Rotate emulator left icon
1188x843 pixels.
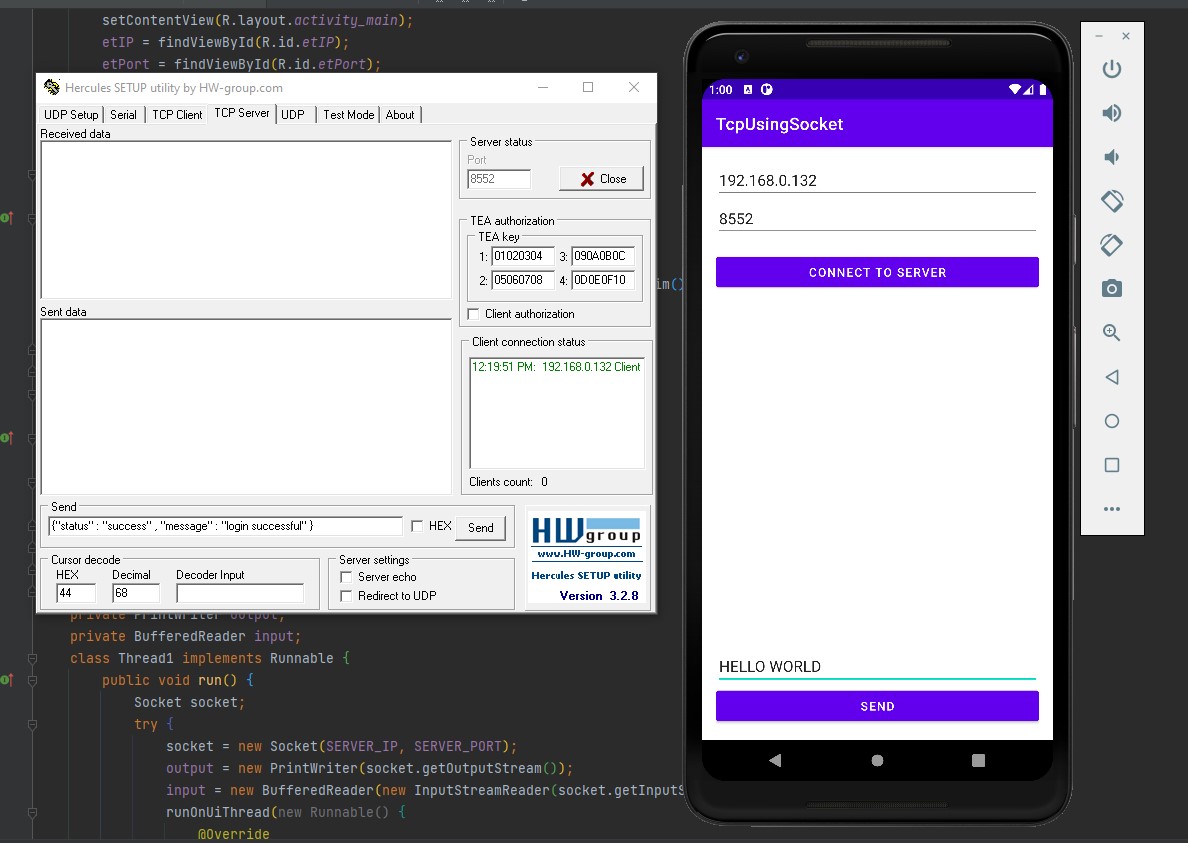tap(1111, 201)
